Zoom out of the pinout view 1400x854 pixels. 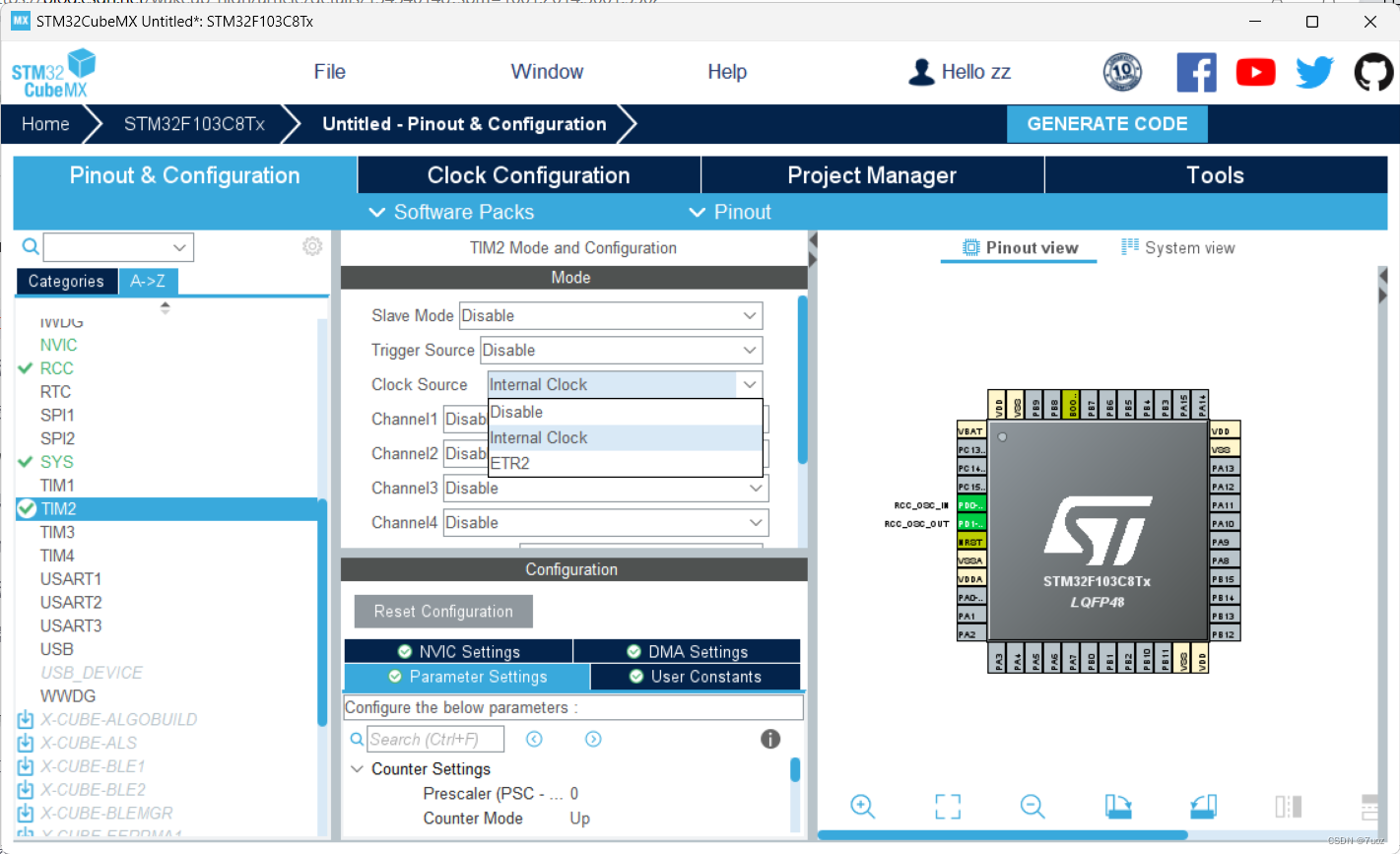(1033, 806)
